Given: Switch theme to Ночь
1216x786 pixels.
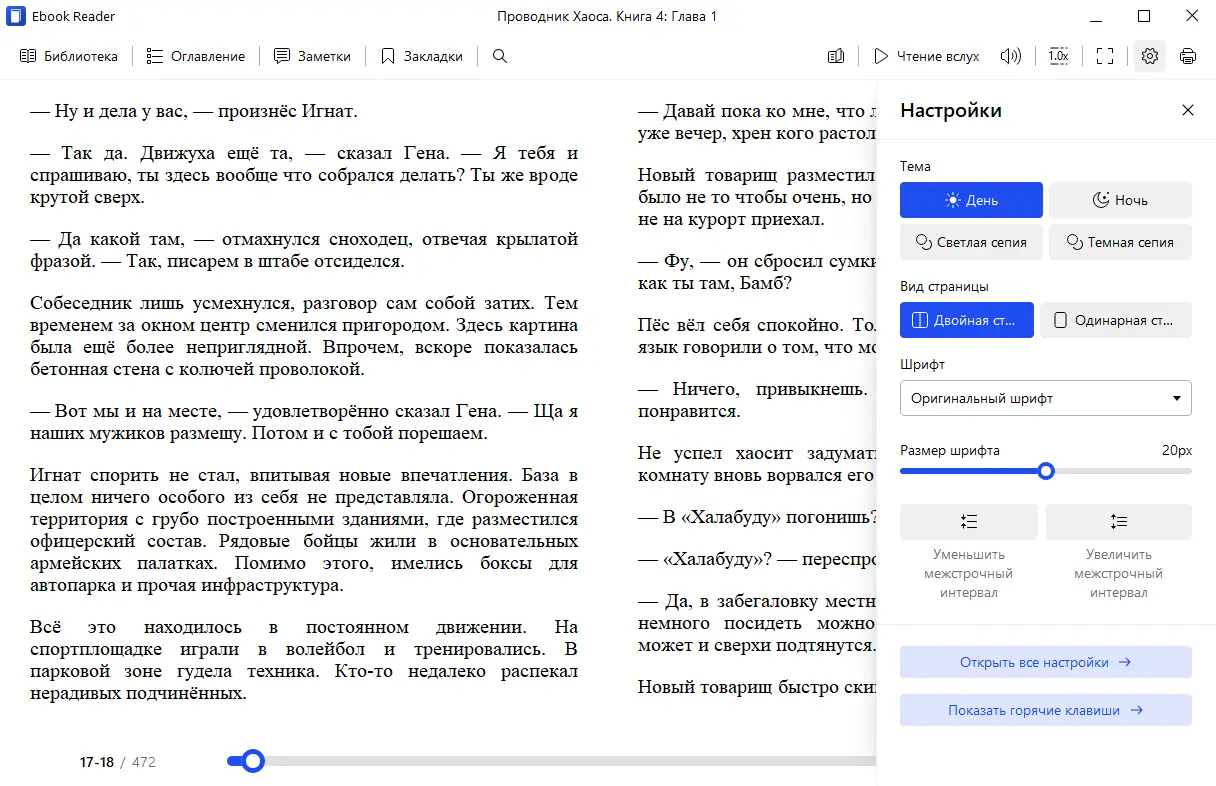Looking at the screenshot, I should (1120, 200).
